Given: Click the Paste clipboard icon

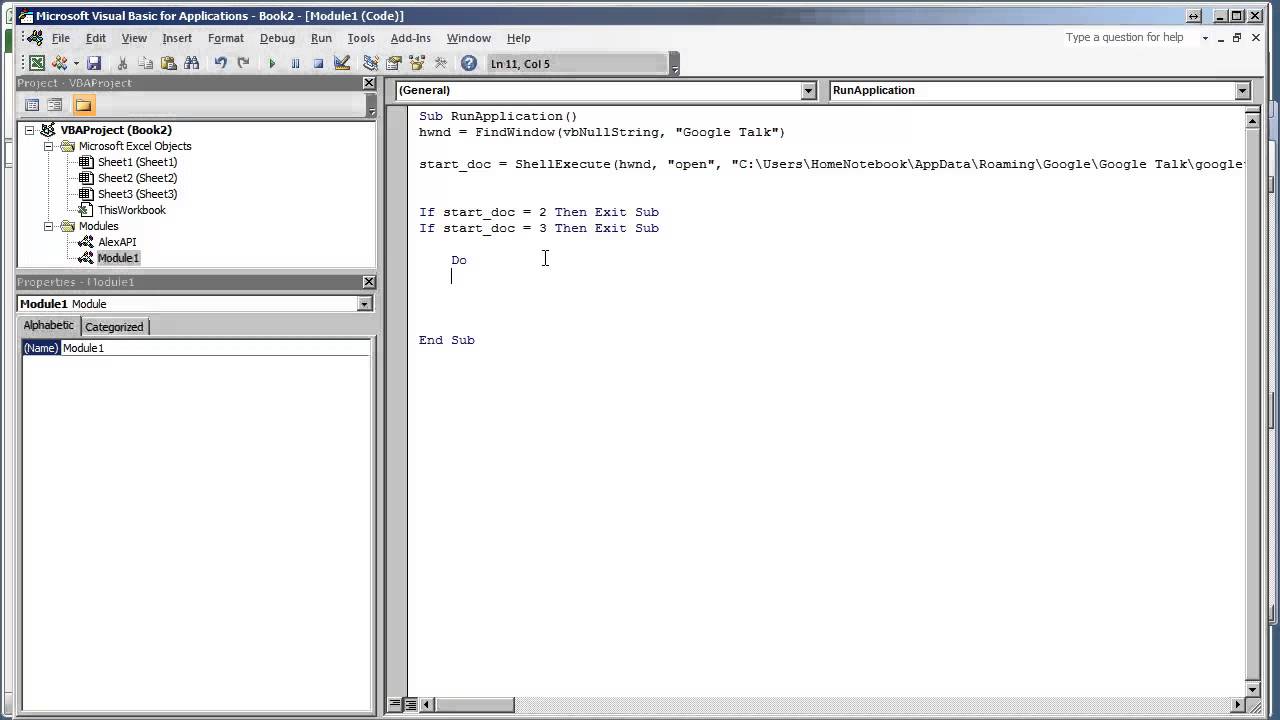Looking at the screenshot, I should point(169,63).
